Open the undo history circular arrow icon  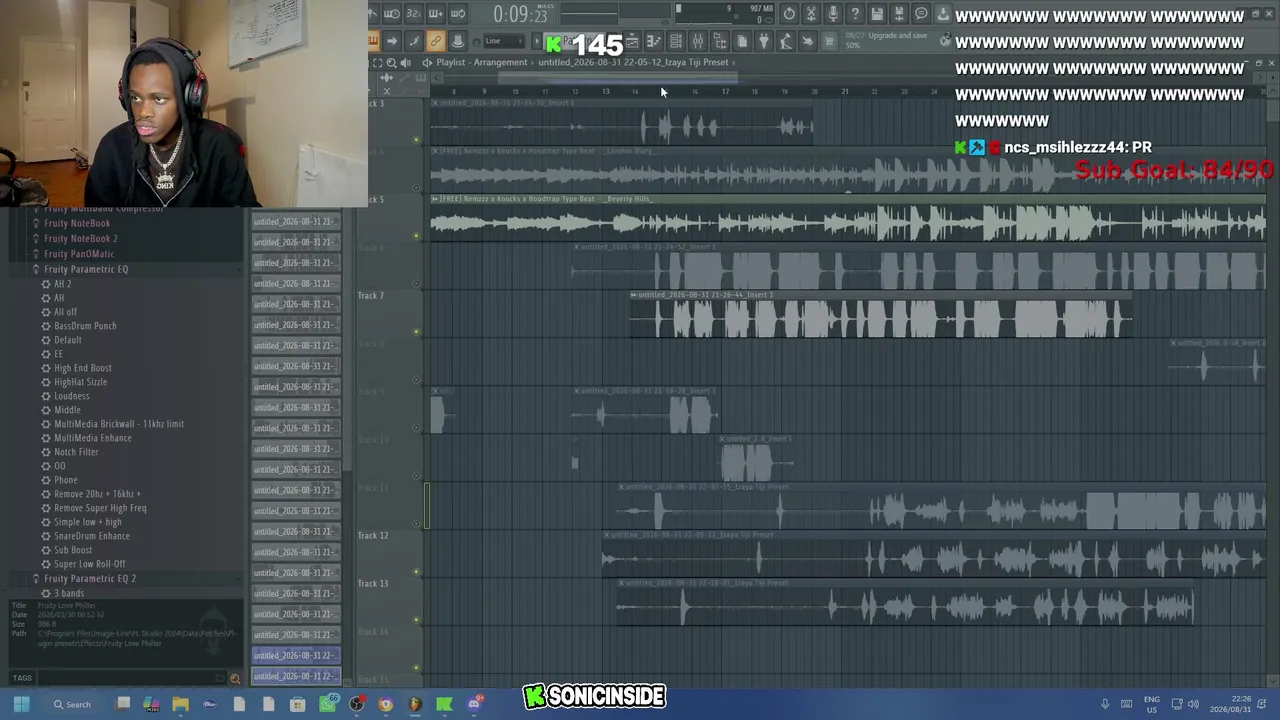click(x=789, y=14)
